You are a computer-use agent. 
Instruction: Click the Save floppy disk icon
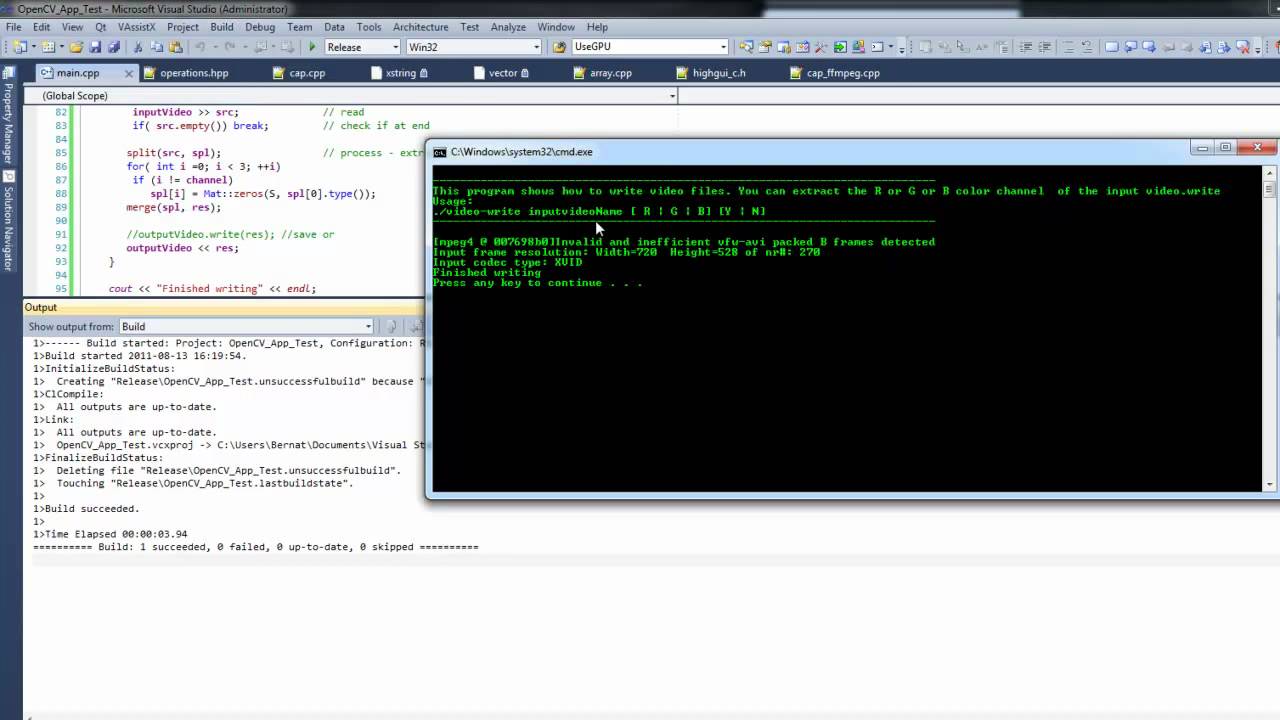click(95, 47)
